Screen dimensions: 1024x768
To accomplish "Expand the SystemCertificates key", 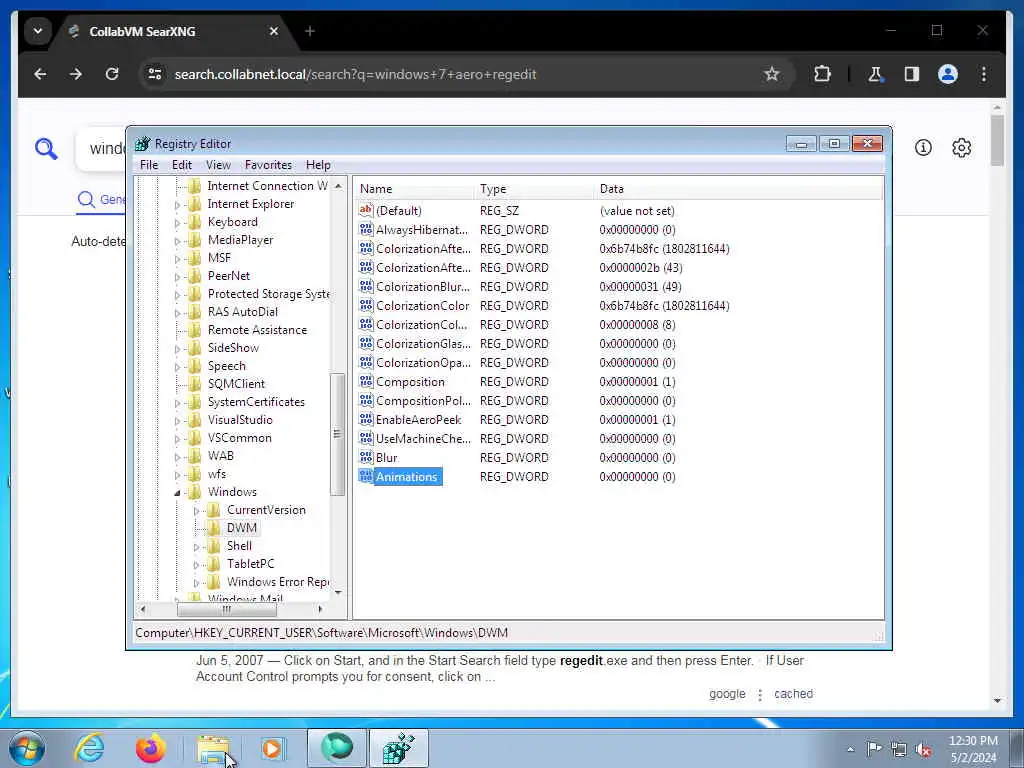I will click(x=177, y=403).
